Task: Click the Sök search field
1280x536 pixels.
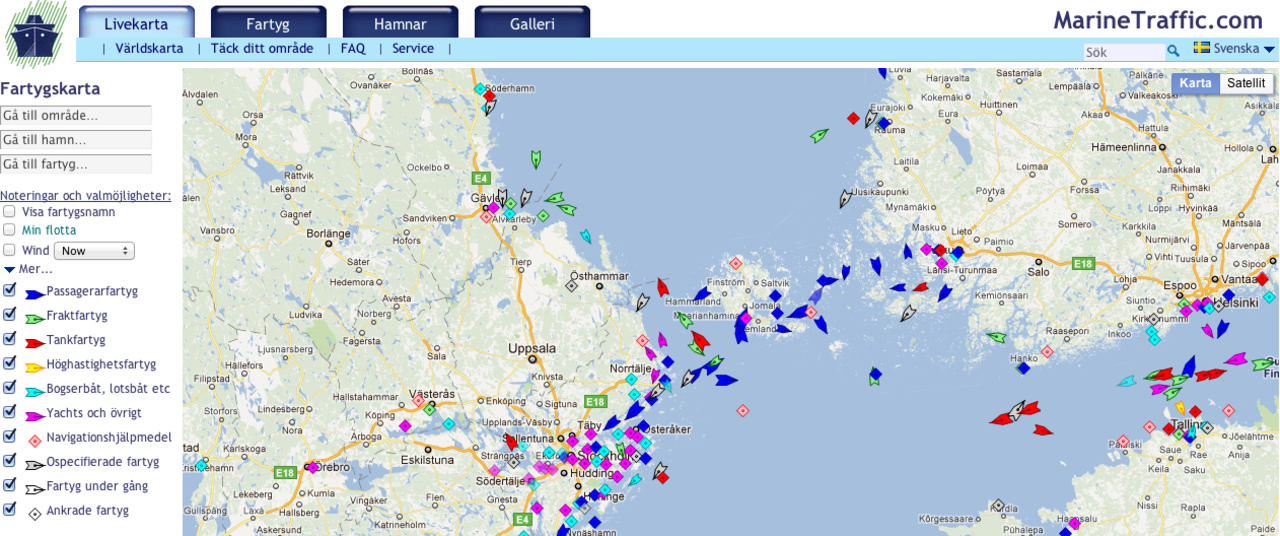Action: tap(1123, 51)
